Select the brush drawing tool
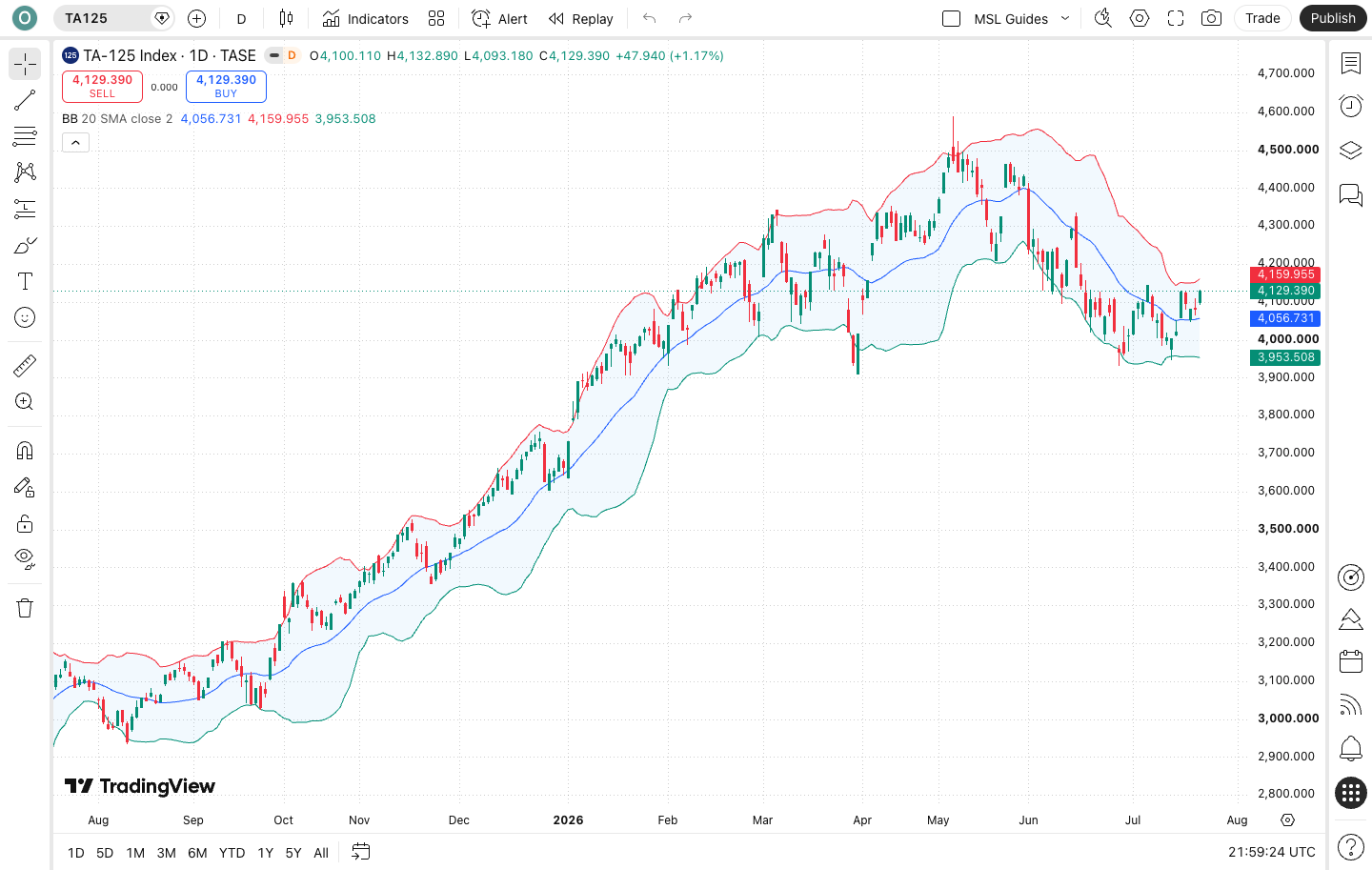Image resolution: width=1372 pixels, height=870 pixels. click(x=25, y=245)
